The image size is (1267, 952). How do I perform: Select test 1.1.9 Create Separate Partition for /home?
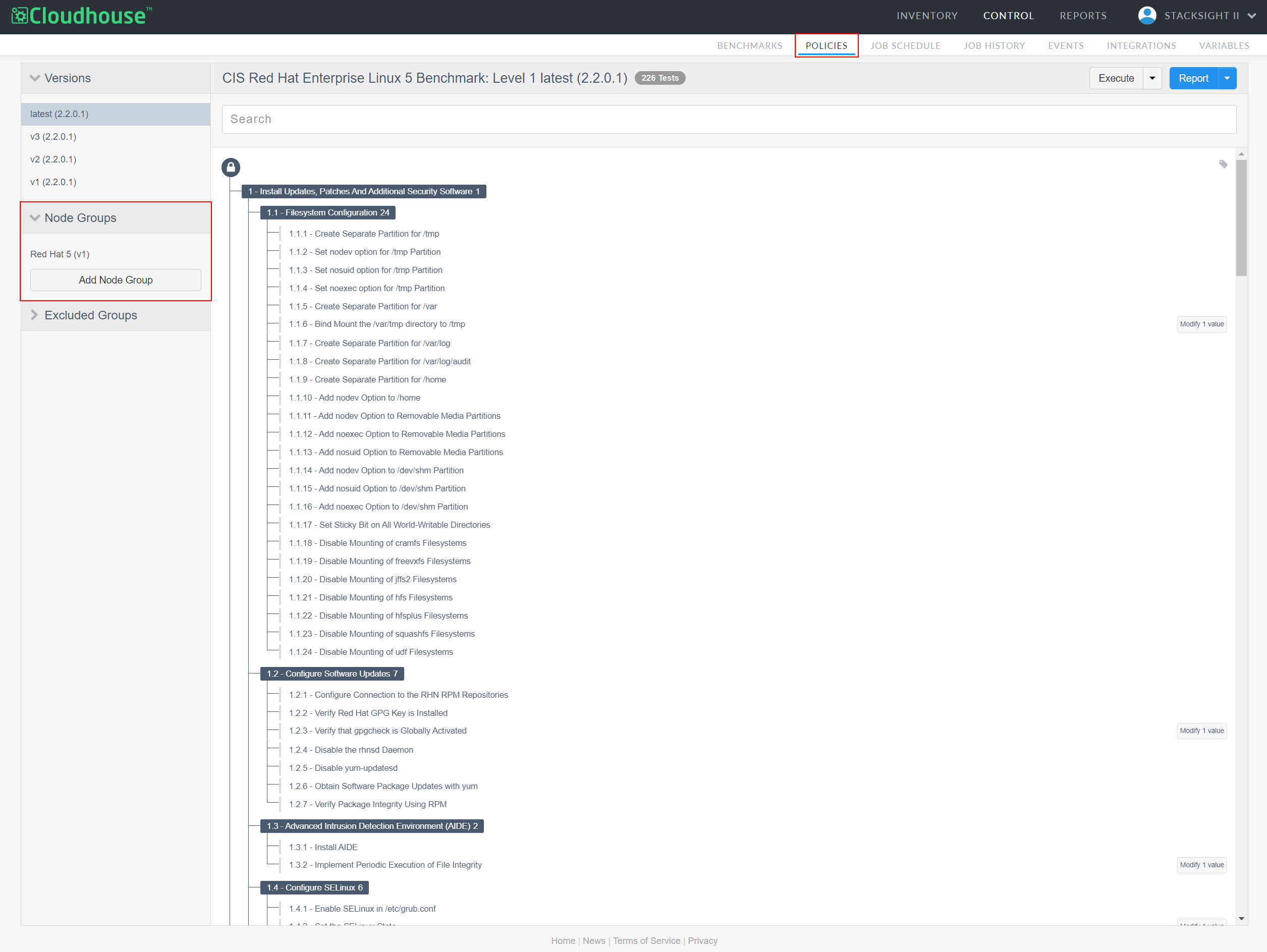tap(368, 380)
